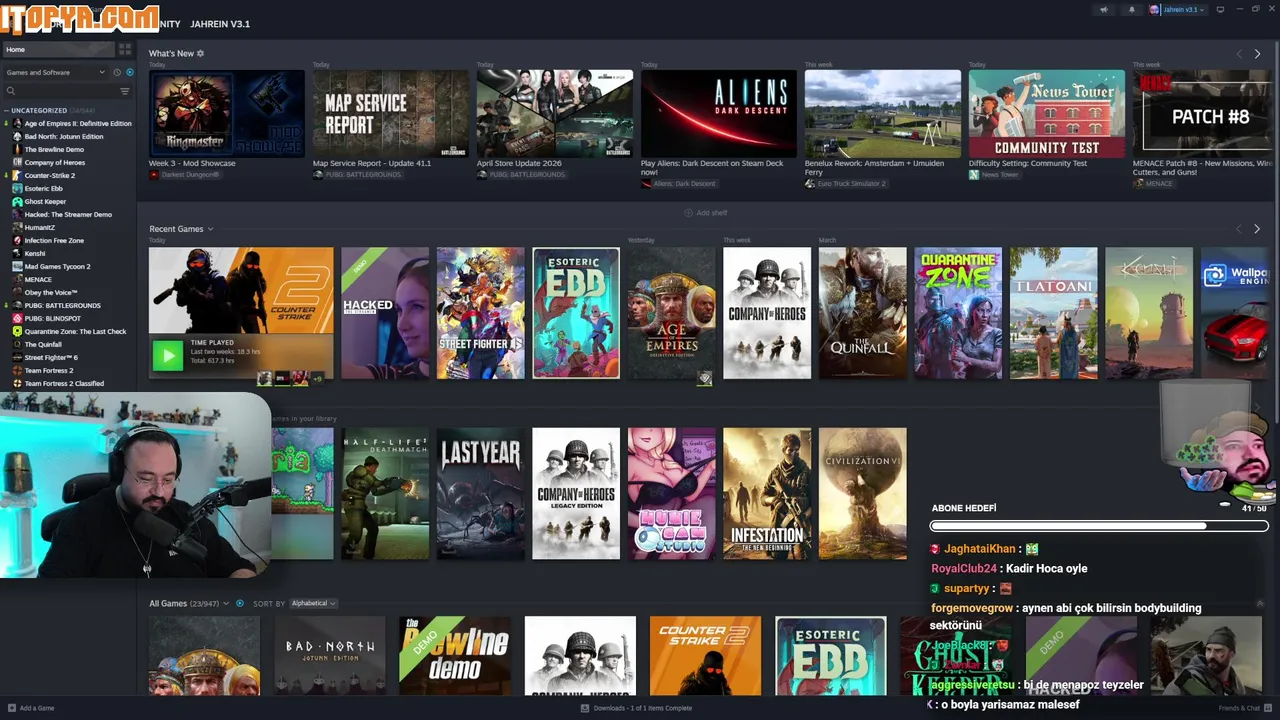Open Half-Life Deathmatch cover on shelf

[385, 493]
